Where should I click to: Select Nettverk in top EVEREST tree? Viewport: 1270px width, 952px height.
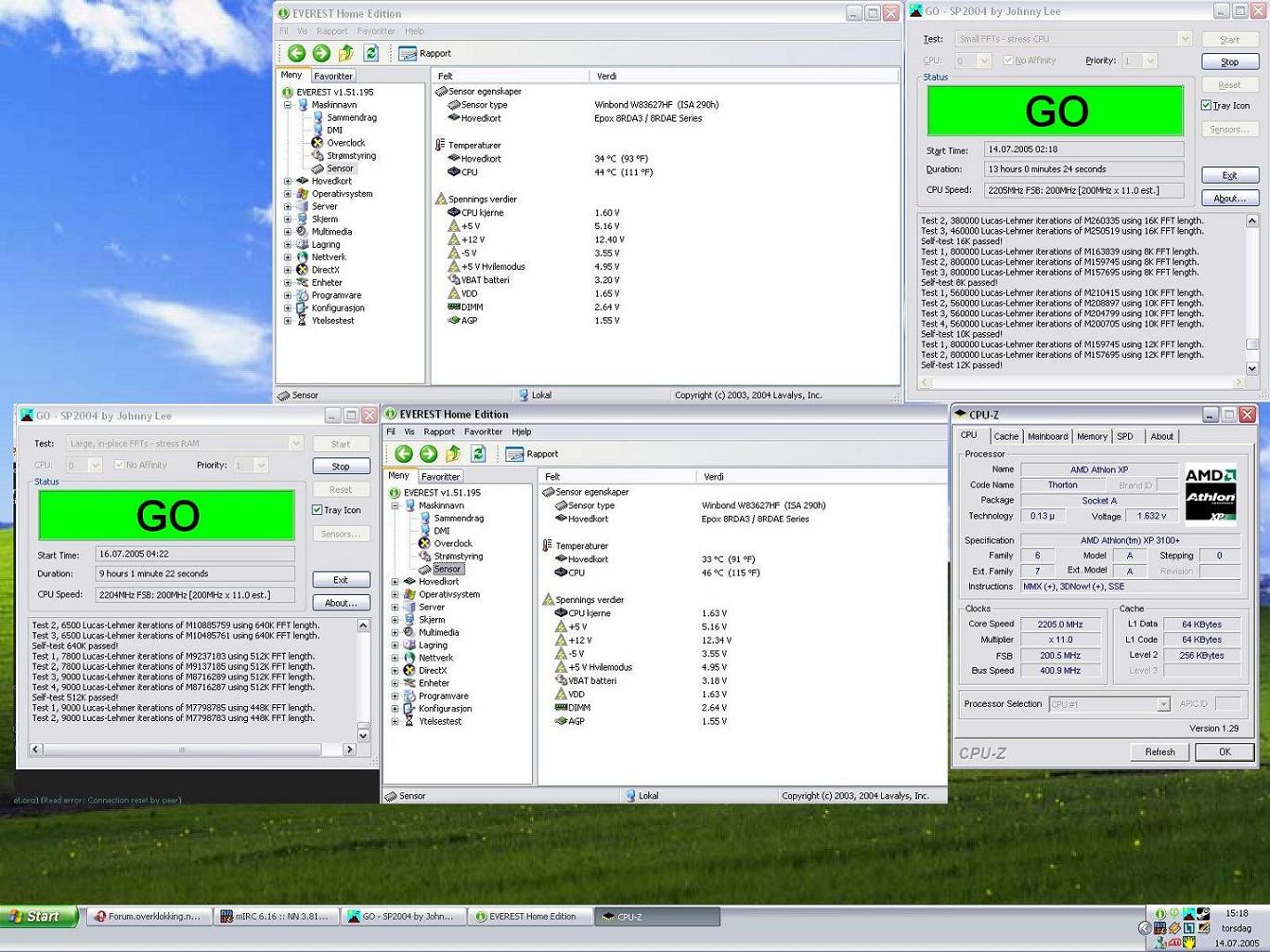point(328,257)
